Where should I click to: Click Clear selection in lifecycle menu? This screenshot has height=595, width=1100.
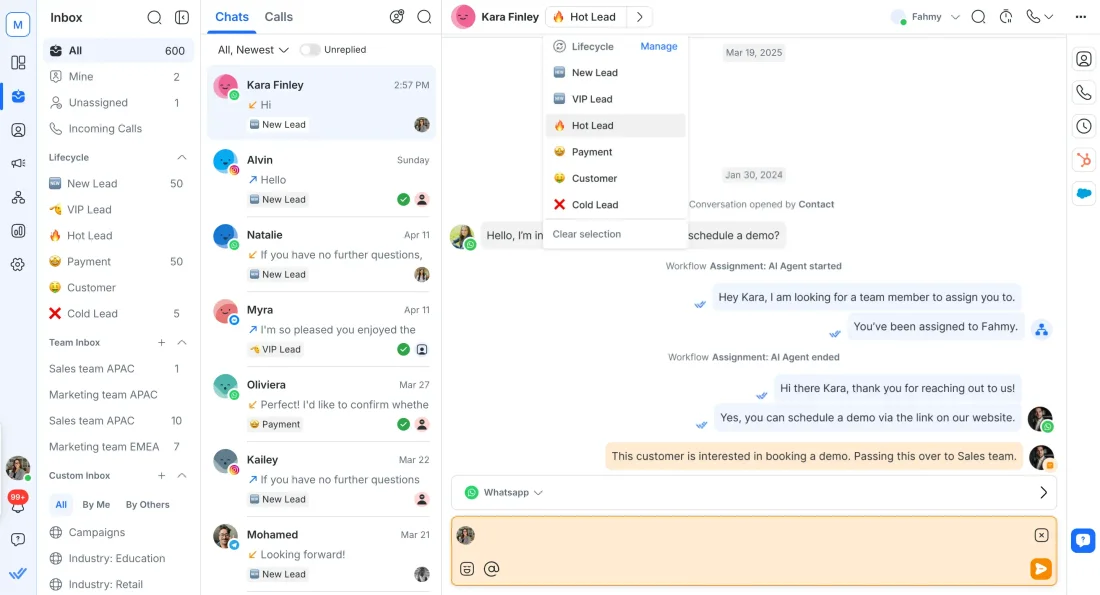click(587, 234)
